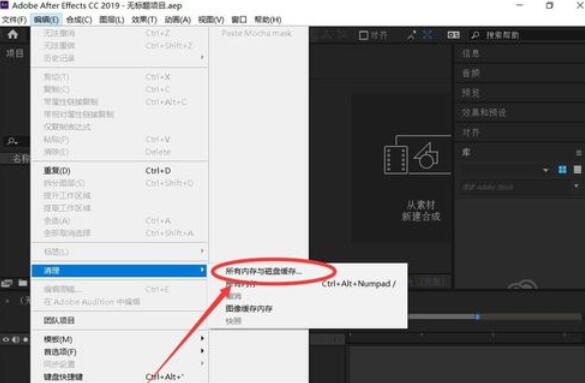585x383 pixels.
Task: Create a new folder with the folder icon
Action: 23,283
